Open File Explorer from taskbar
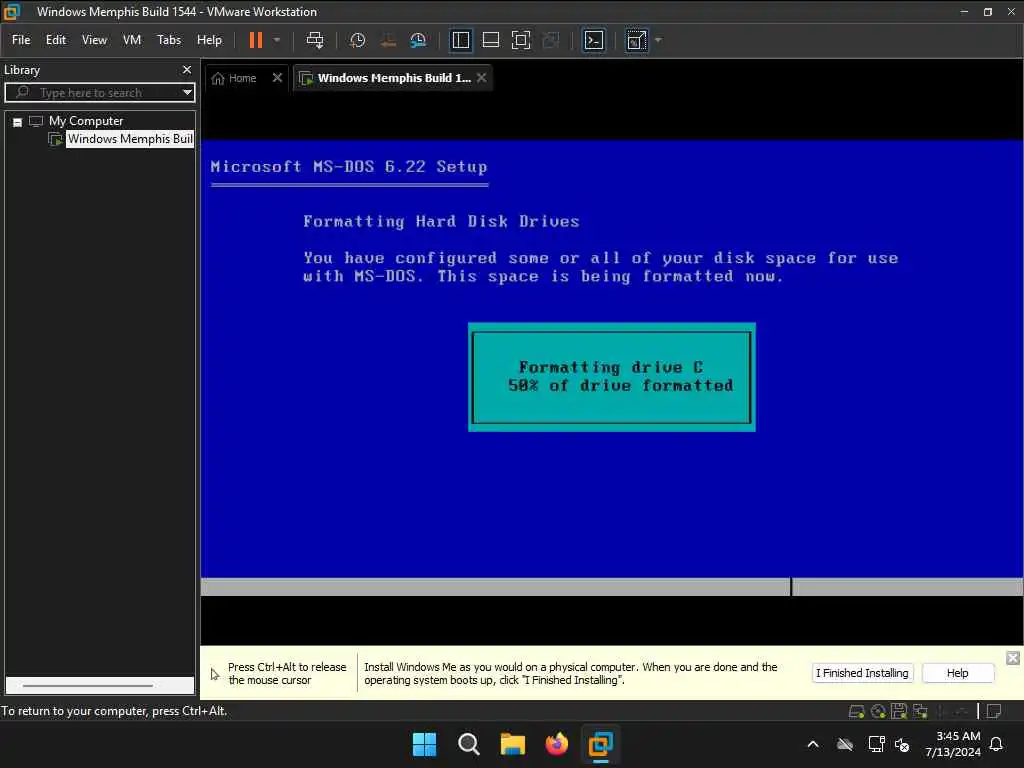The height and width of the screenshot is (768, 1024). click(x=513, y=744)
